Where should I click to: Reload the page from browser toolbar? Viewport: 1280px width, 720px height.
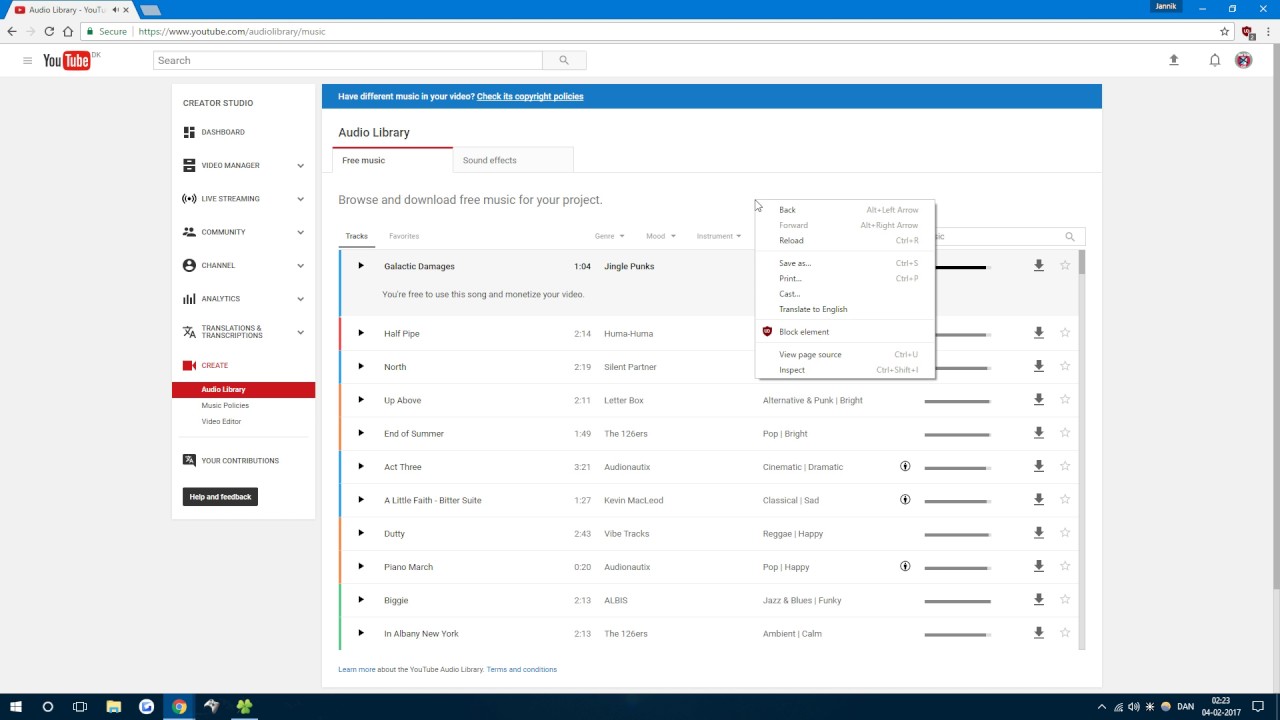click(49, 31)
